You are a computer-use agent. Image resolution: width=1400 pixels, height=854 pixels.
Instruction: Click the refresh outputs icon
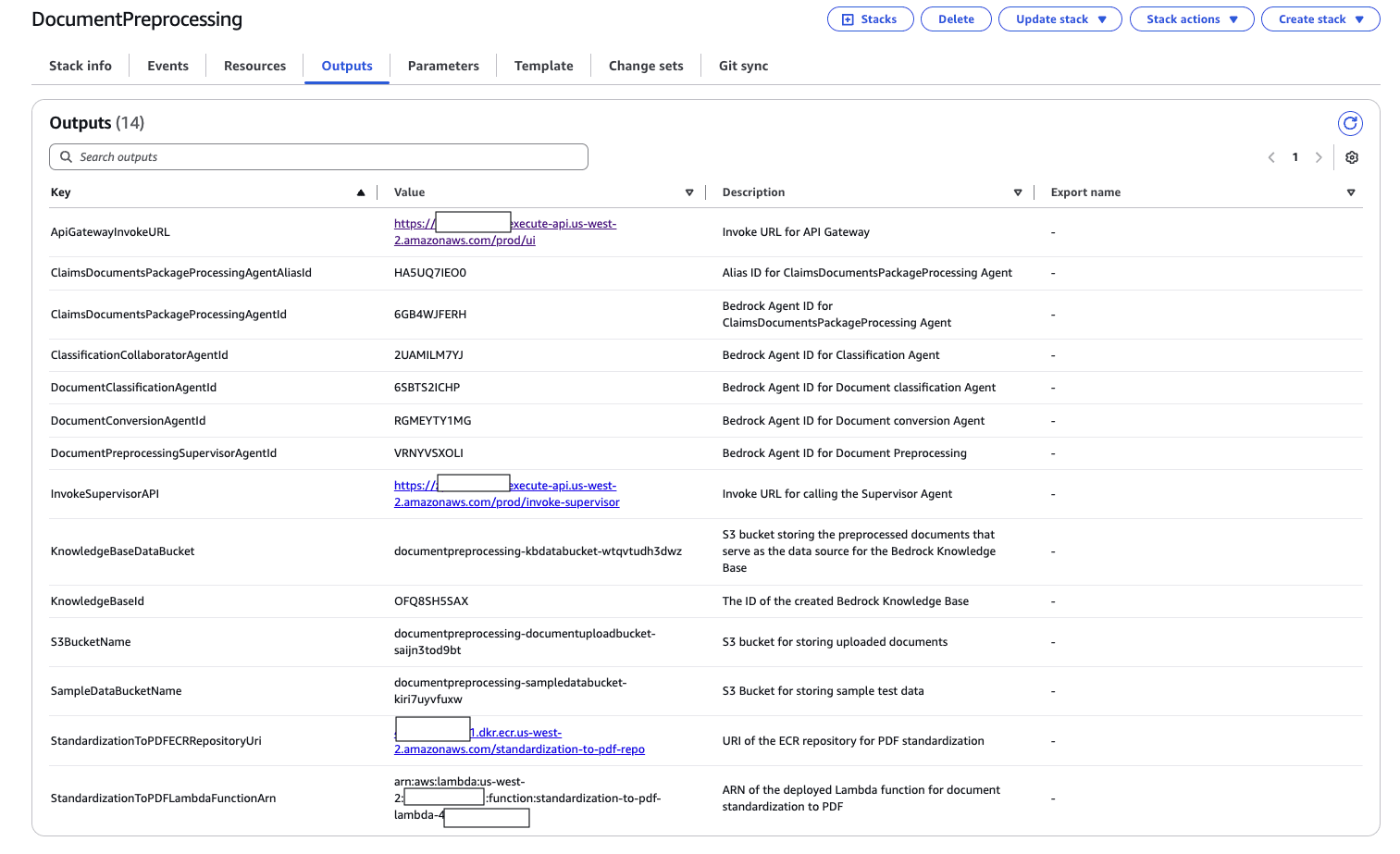[1350, 123]
